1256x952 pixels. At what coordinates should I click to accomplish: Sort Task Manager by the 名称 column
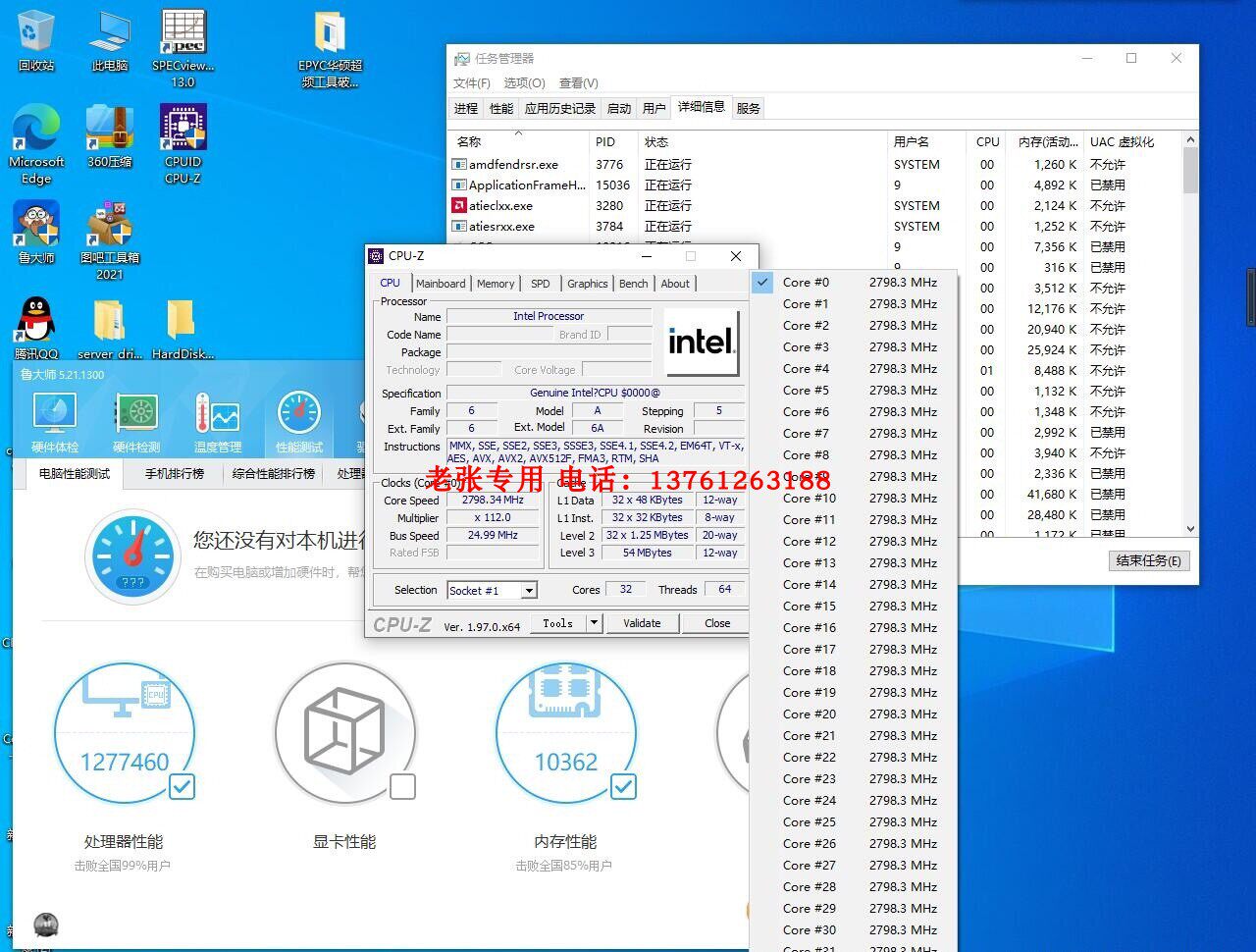click(518, 142)
